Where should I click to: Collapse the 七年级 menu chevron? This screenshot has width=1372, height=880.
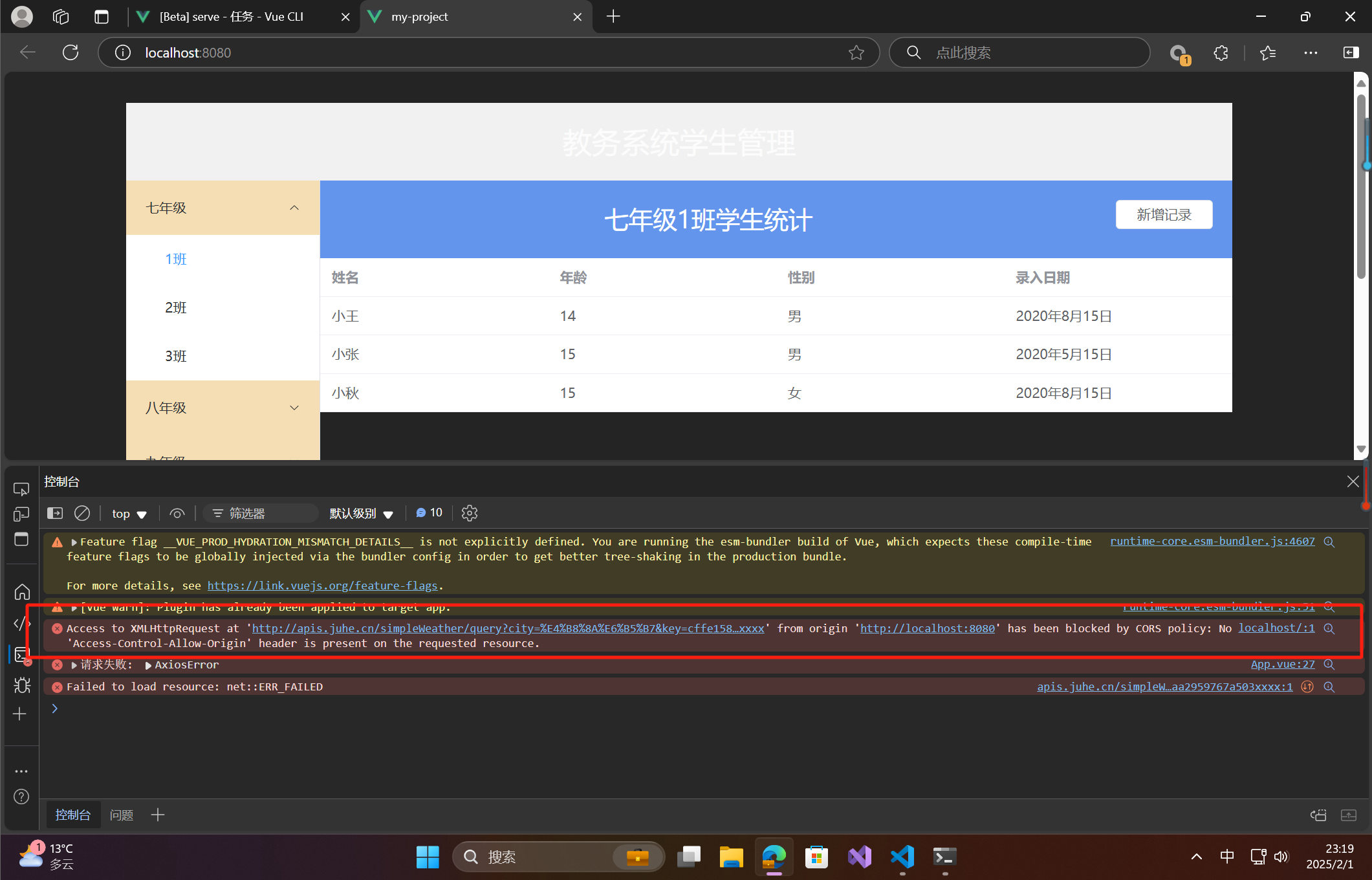[294, 208]
